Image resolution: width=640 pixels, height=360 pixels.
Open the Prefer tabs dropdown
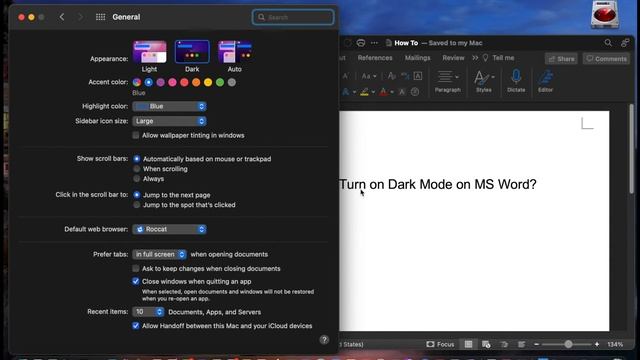click(x=159, y=254)
